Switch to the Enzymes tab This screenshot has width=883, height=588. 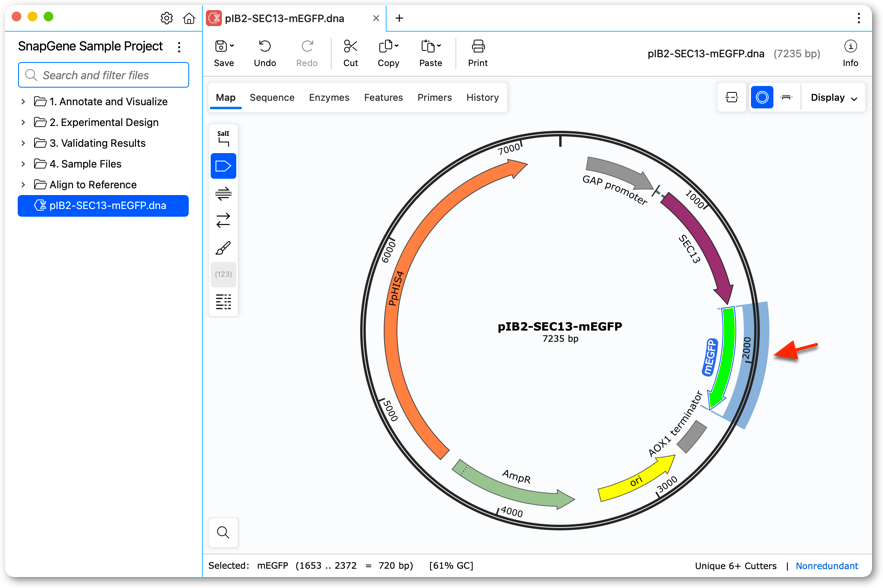(x=329, y=97)
